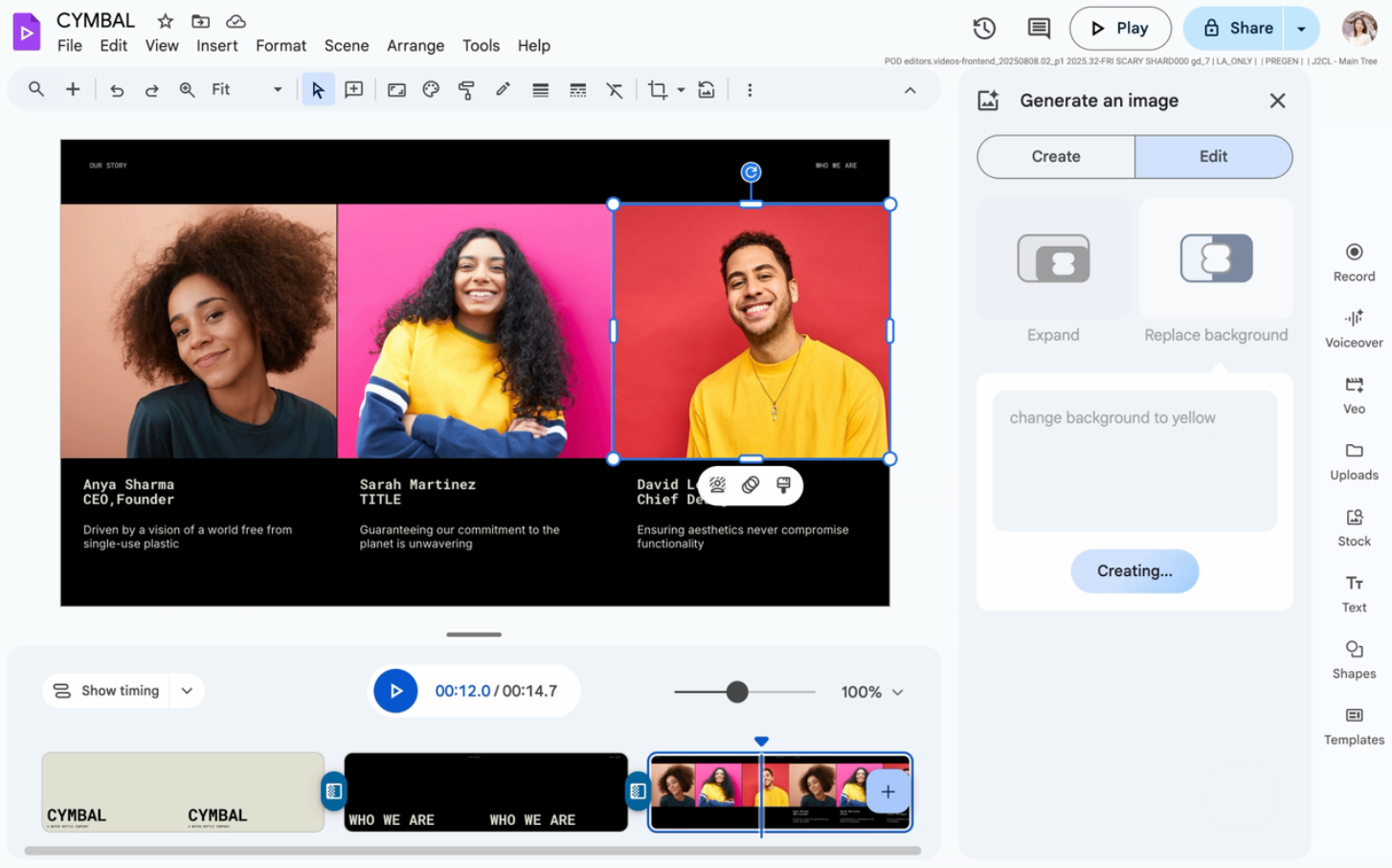The height and width of the screenshot is (868, 1392).
Task: Open the Veo panel in the right sidebar
Action: tap(1353, 395)
